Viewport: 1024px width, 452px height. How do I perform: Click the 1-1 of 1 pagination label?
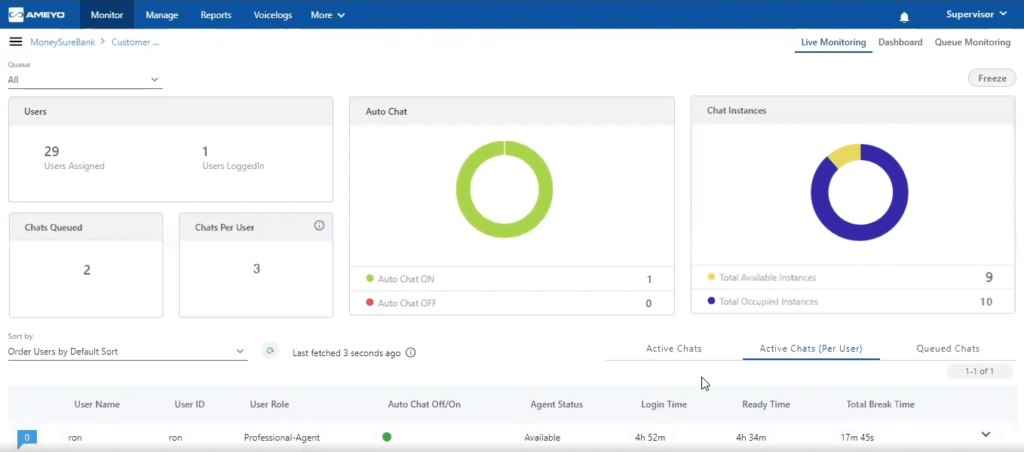pos(979,371)
